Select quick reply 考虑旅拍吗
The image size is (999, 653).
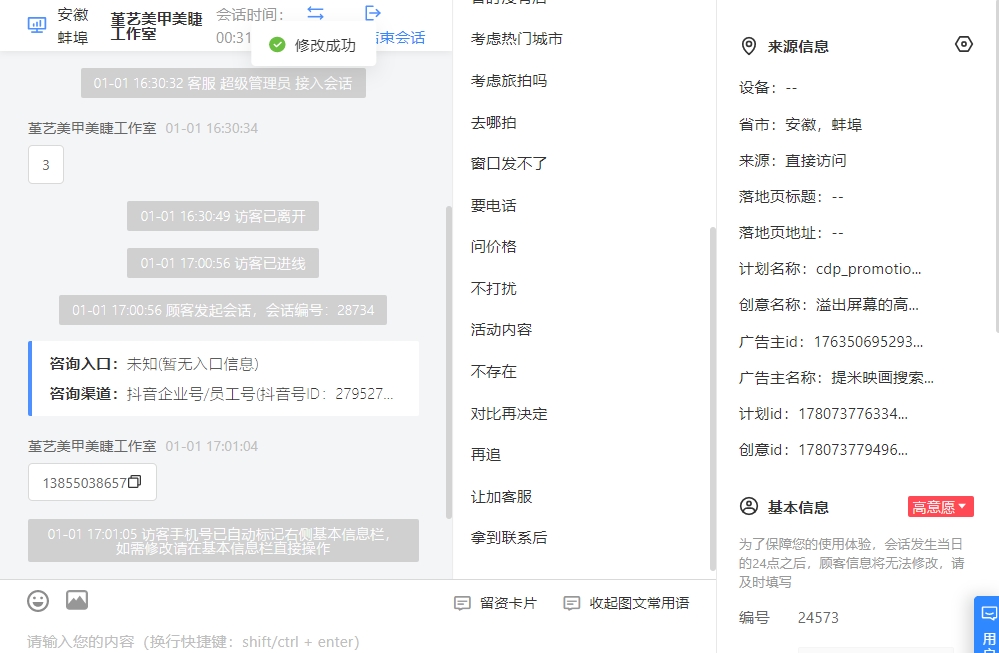[509, 81]
